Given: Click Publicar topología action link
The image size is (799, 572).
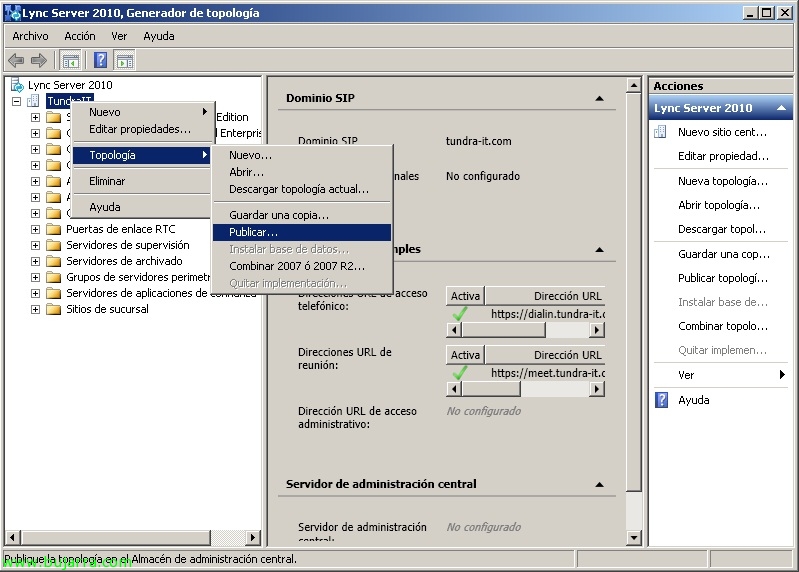Looking at the screenshot, I should tap(723, 278).
